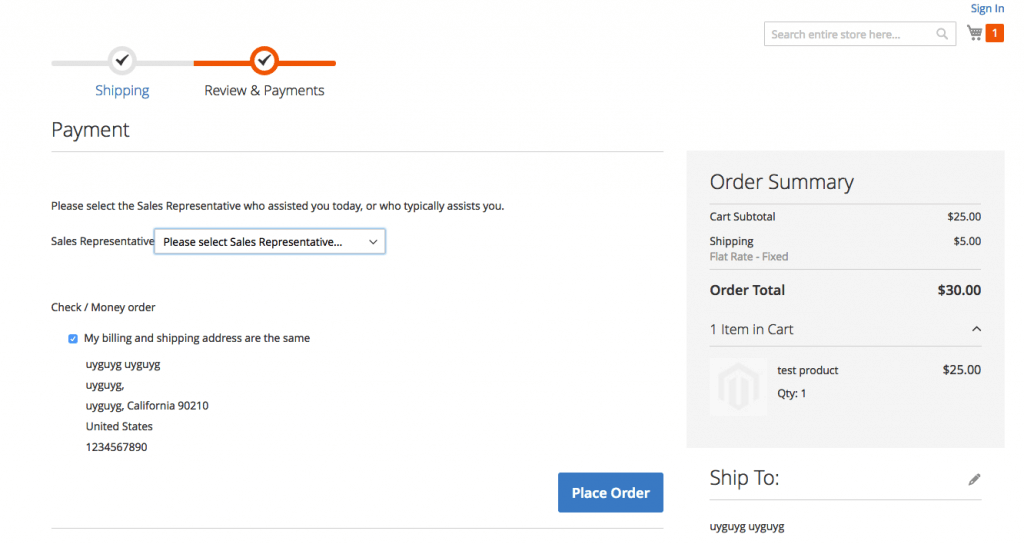Viewport: 1024px width, 544px height.
Task: Click the orange cart item count badge
Action: pos(995,34)
